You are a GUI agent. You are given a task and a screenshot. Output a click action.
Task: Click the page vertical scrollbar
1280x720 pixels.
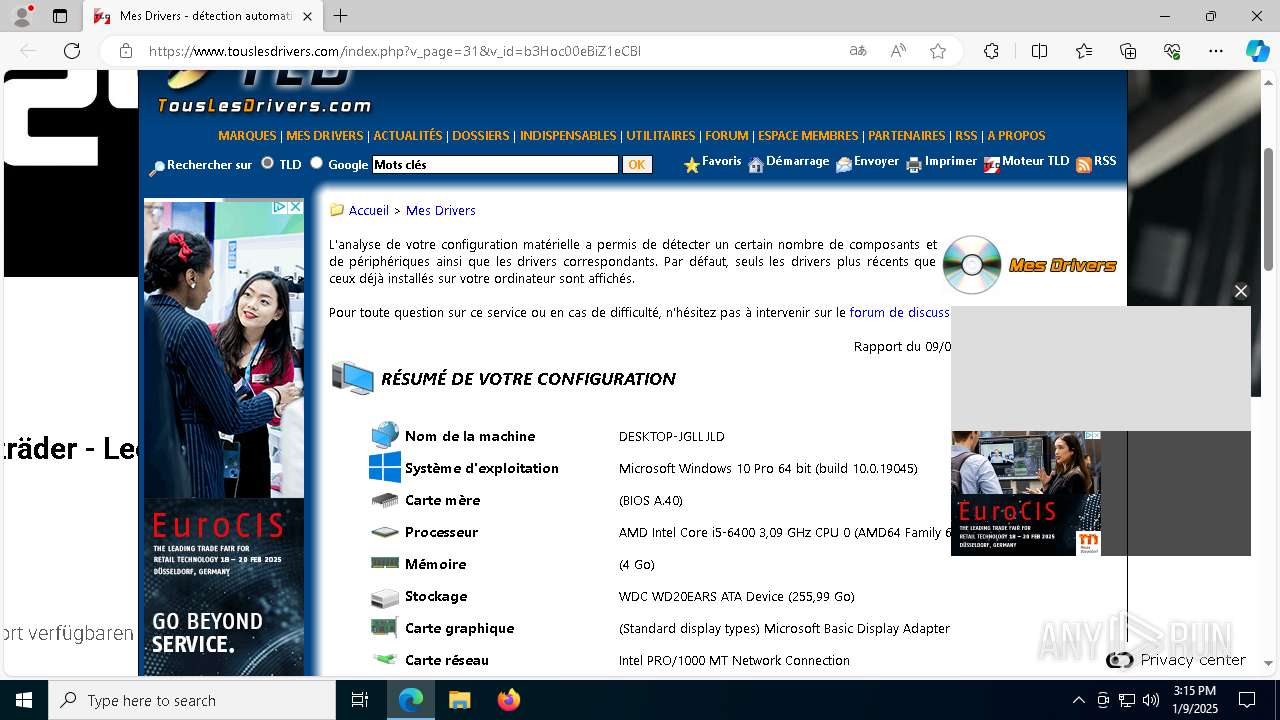click(x=1269, y=208)
